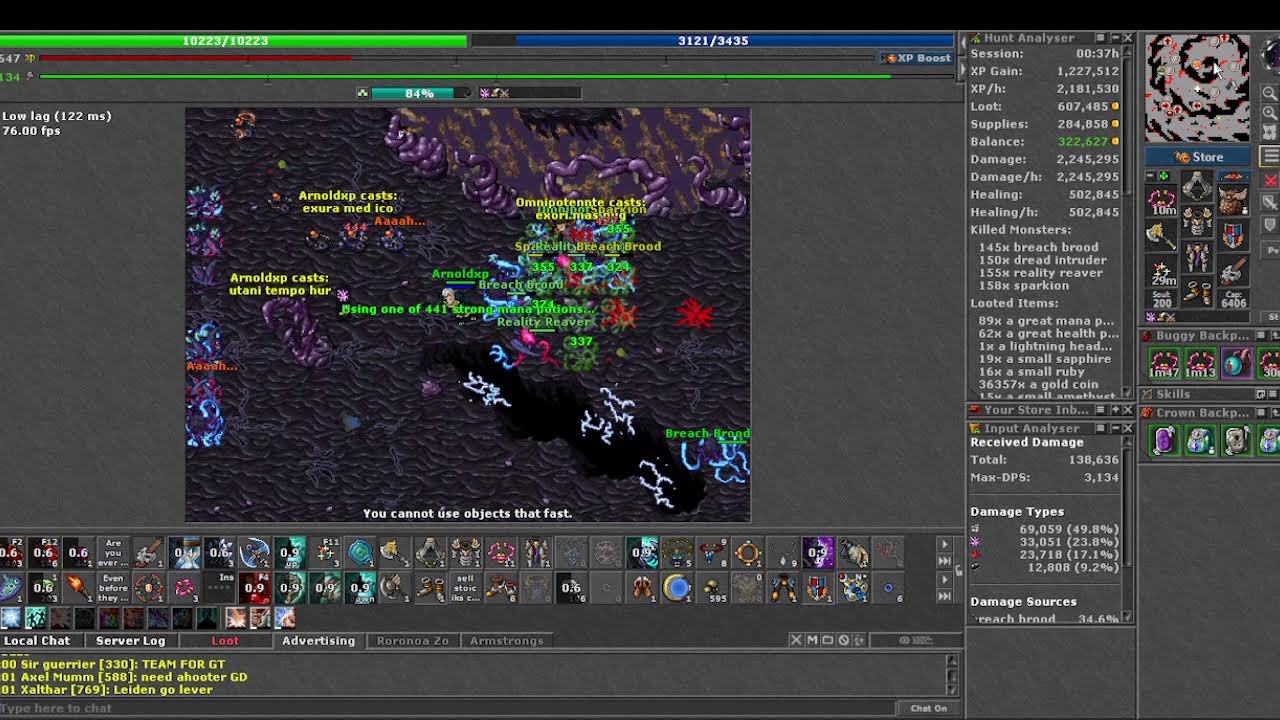The height and width of the screenshot is (720, 1280).
Task: Select item with 1m47 timer in Buggy Backpack
Action: tap(1164, 363)
